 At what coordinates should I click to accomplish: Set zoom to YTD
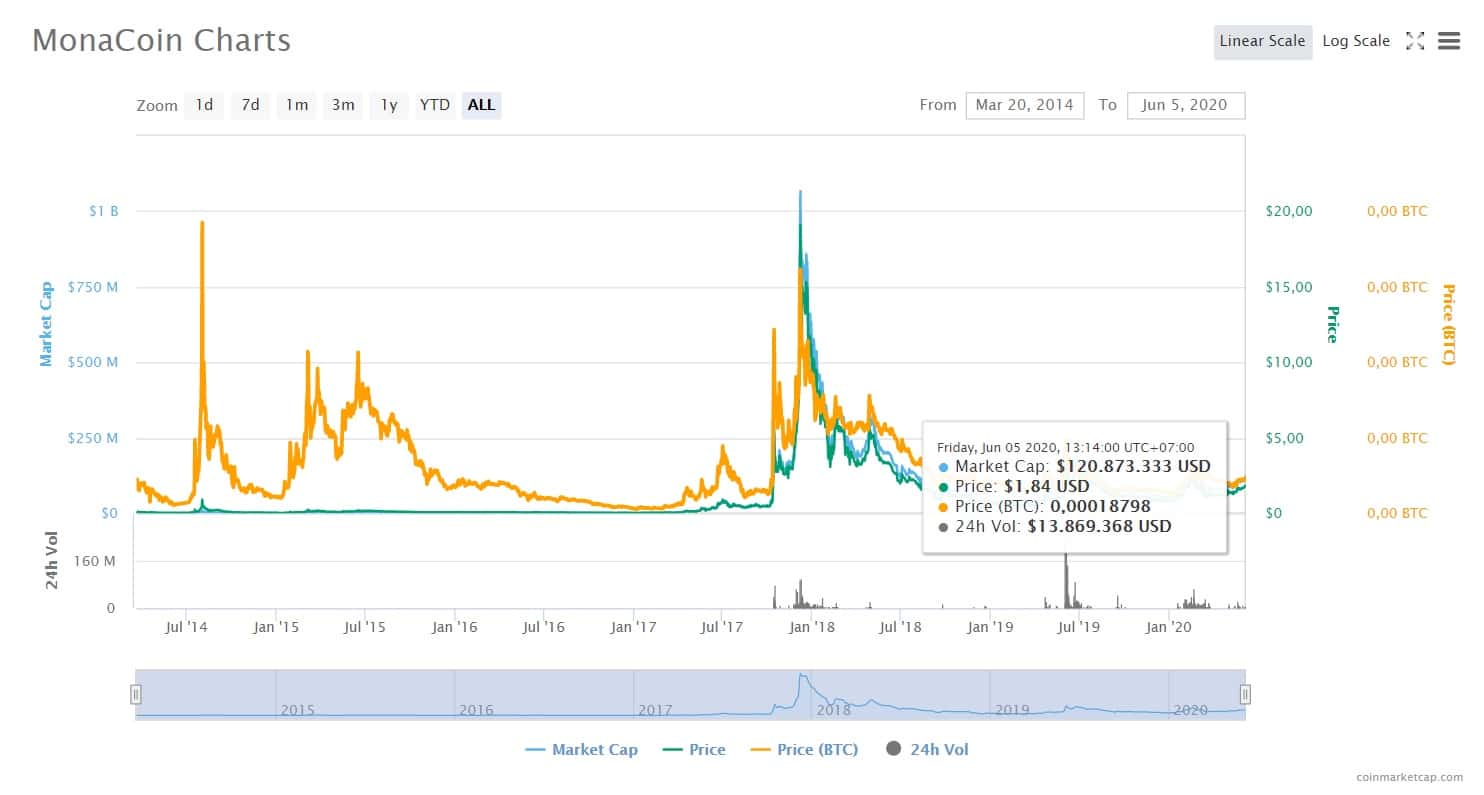(x=435, y=105)
